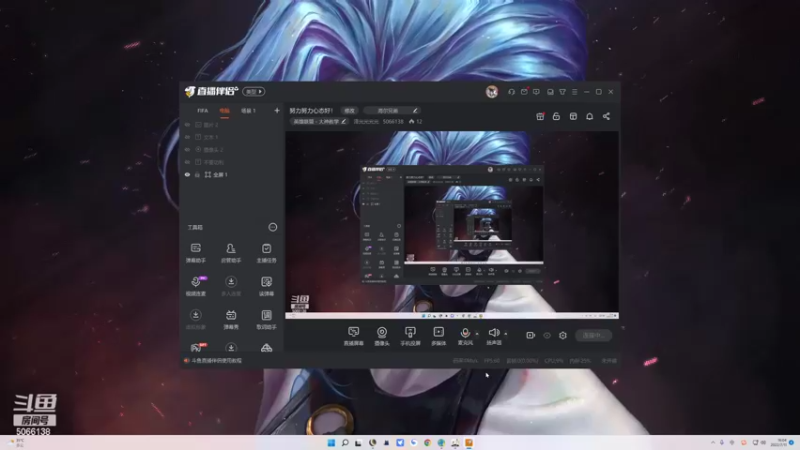Image resolution: width=800 pixels, height=450 pixels.
Task: Open the layout panel icon above preview
Action: point(573,116)
